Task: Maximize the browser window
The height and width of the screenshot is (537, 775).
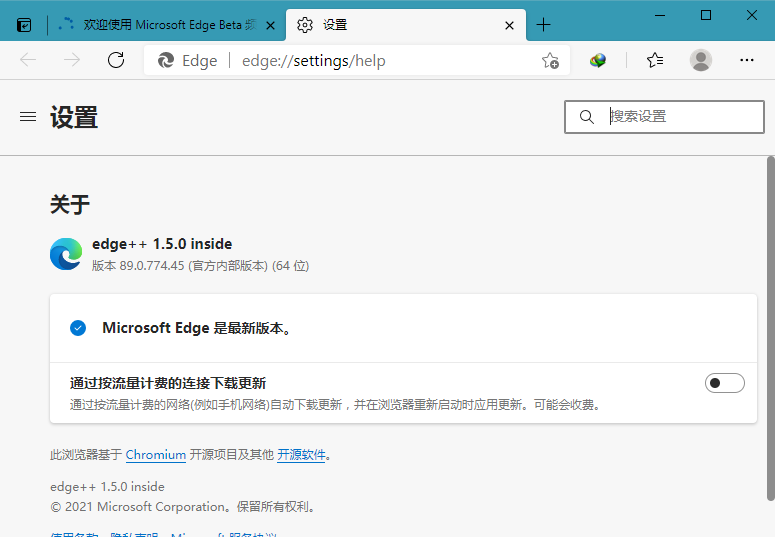Action: [706, 15]
